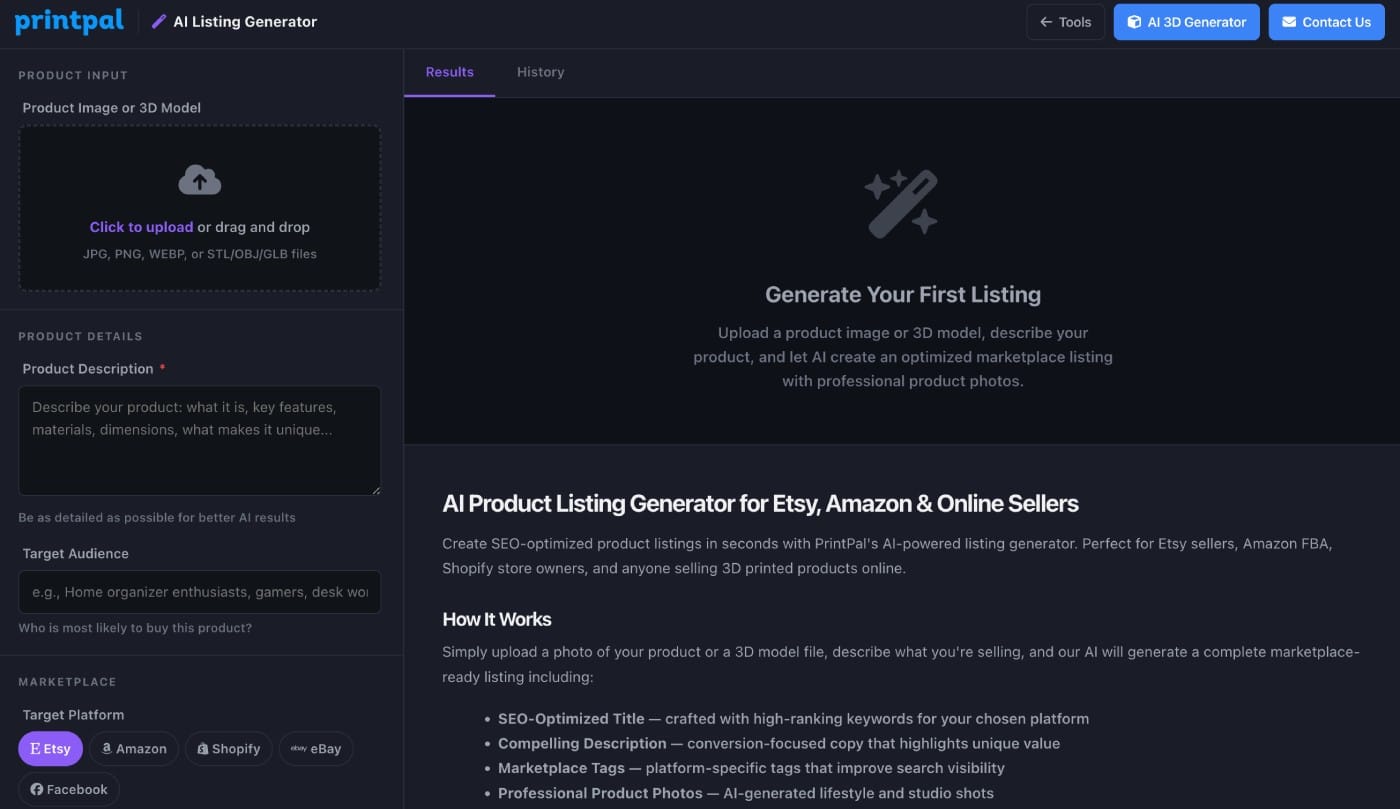The width and height of the screenshot is (1400, 809).
Task: Select Etsy as target platform
Action: pos(50,749)
